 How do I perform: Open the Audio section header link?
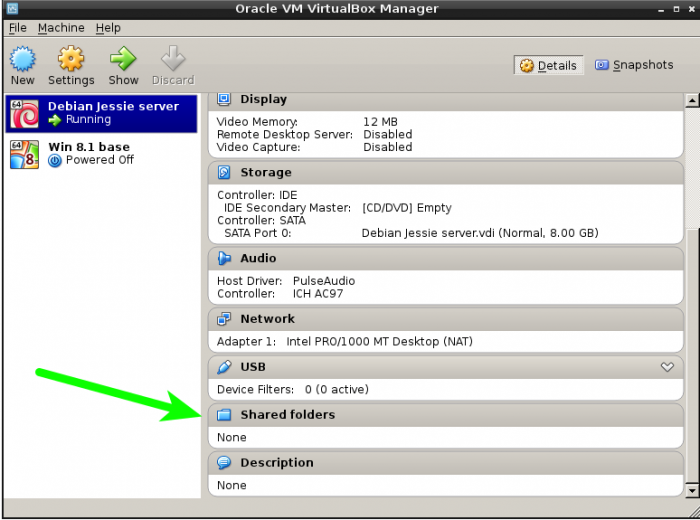(258, 258)
